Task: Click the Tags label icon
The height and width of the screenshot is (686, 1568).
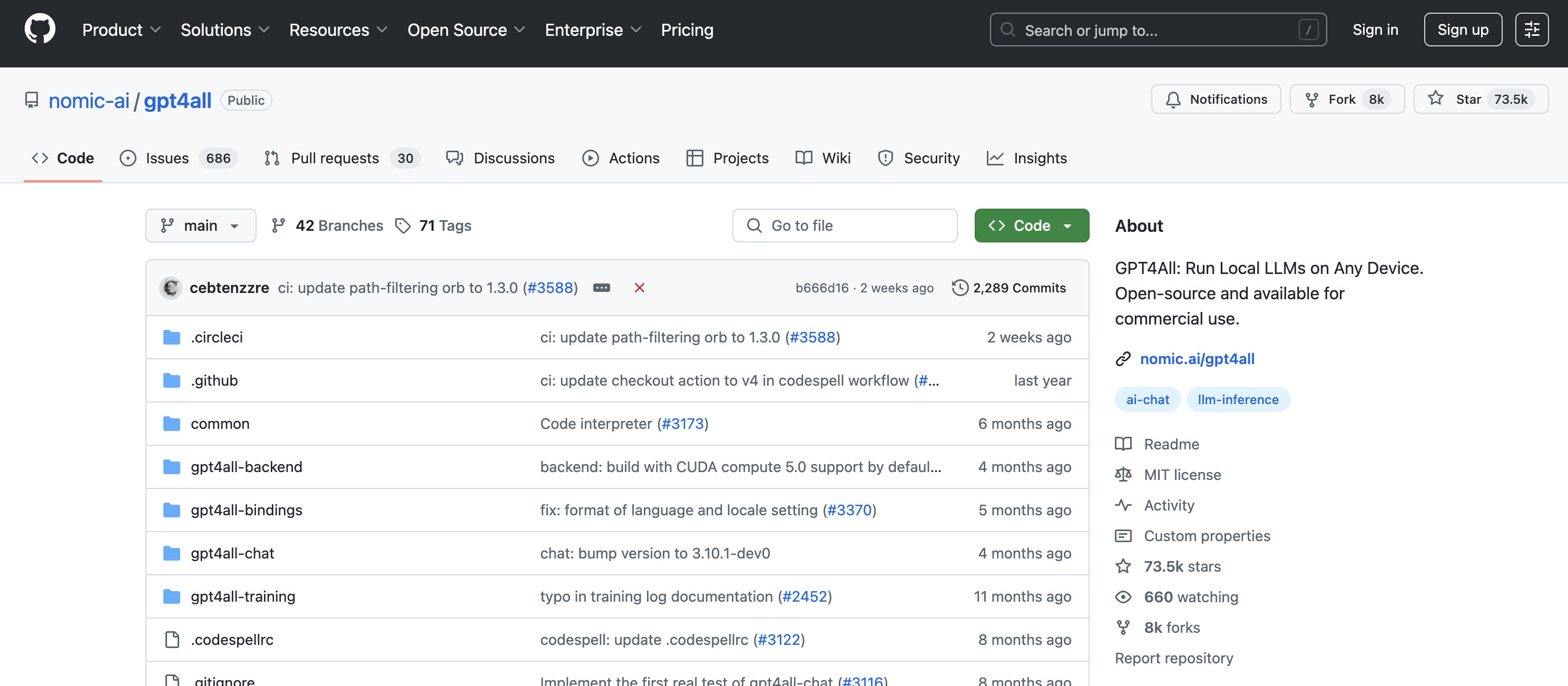Action: tap(403, 226)
